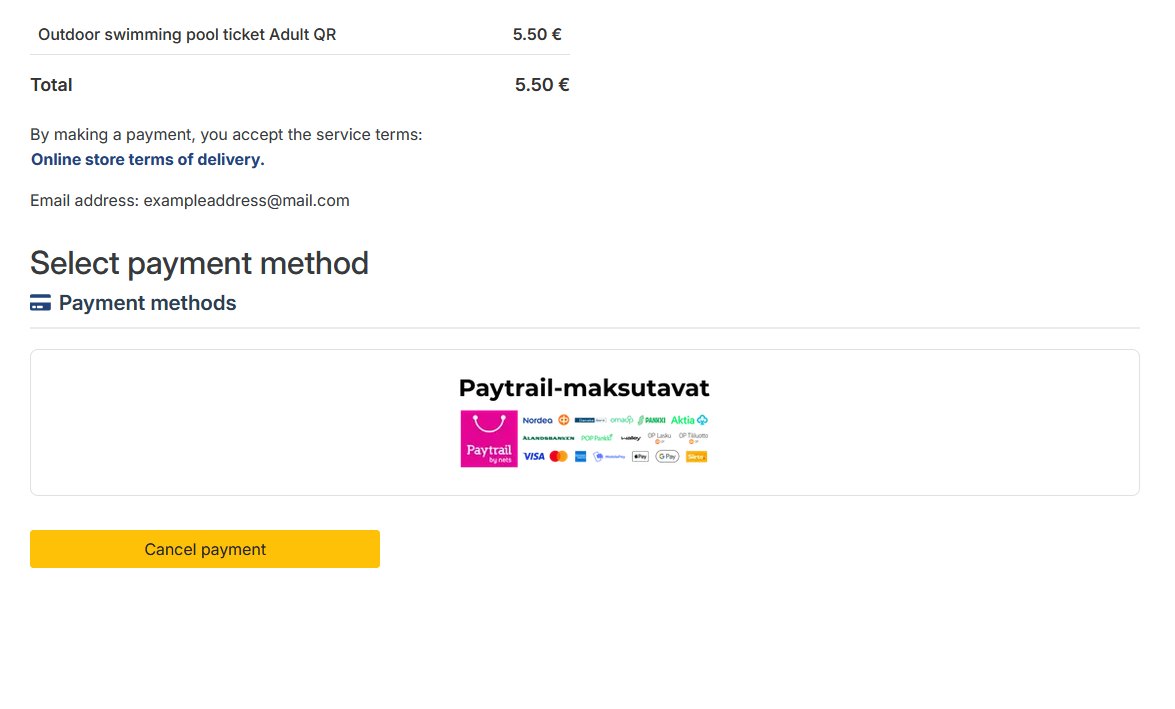Click the Ålandsbanken logo
The height and width of the screenshot is (709, 1175).
(x=548, y=438)
